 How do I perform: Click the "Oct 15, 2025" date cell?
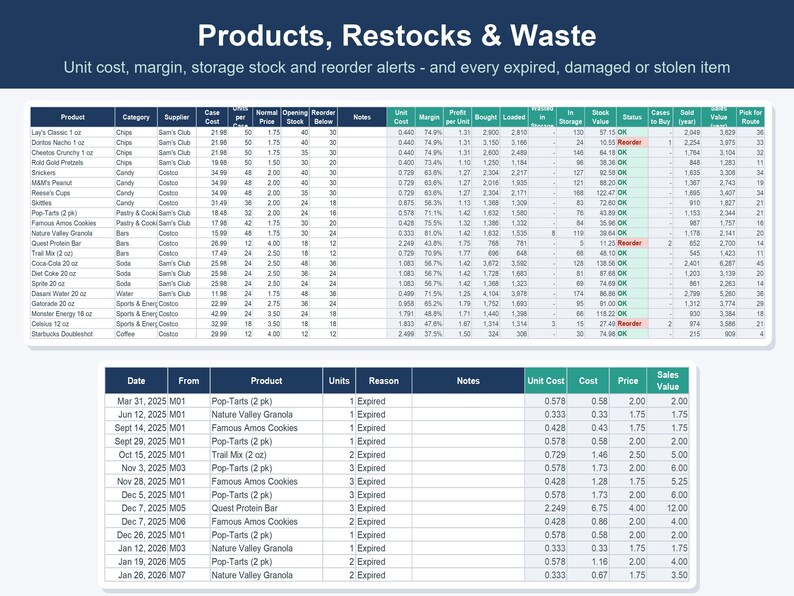pos(136,455)
